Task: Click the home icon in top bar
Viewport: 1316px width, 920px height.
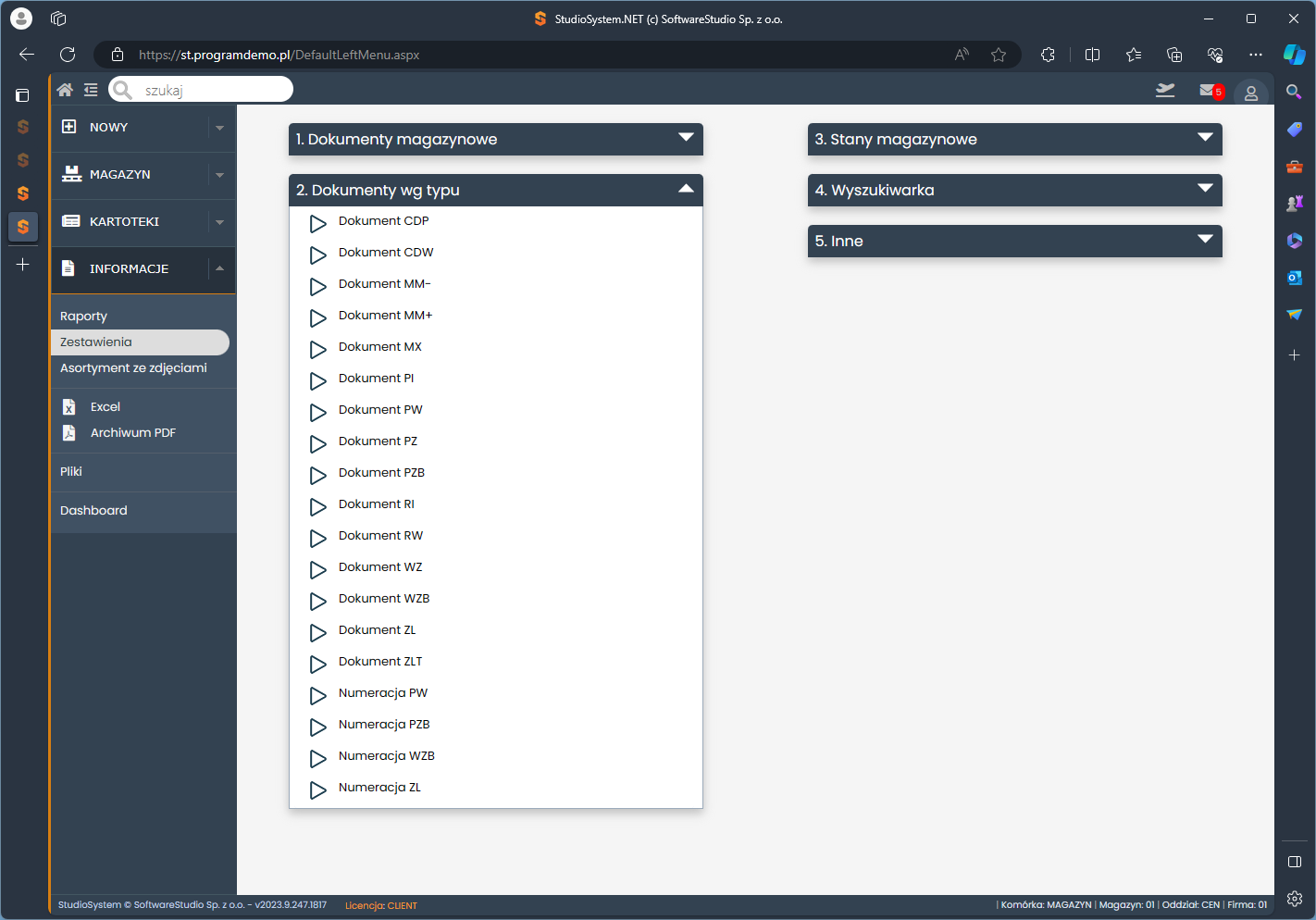Action: (65, 90)
